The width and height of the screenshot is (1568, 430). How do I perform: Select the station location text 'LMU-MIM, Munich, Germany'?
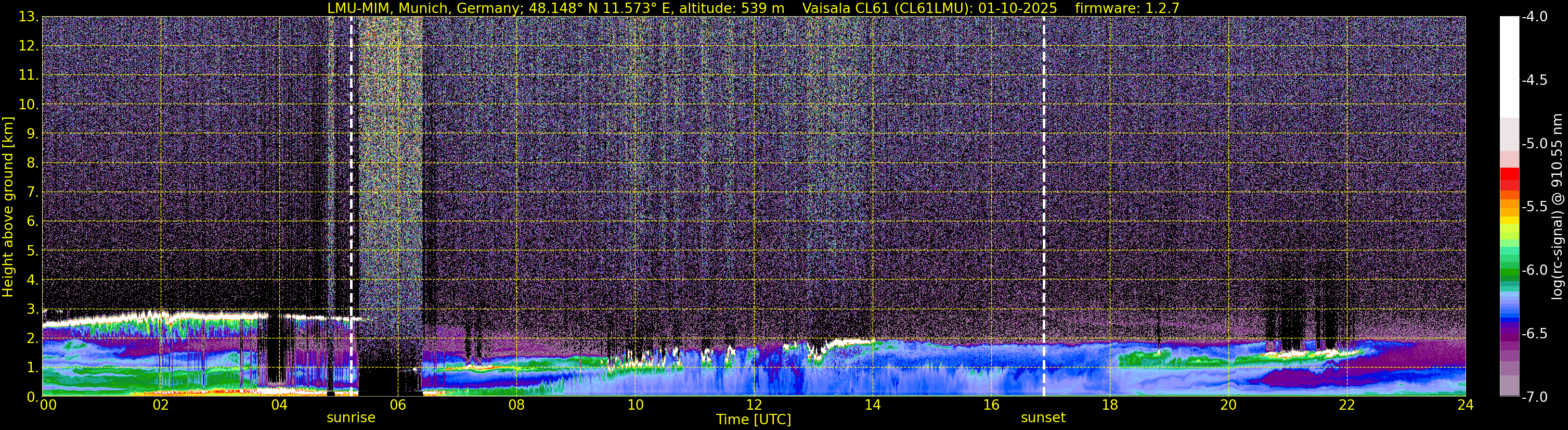pyautogui.click(x=424, y=8)
